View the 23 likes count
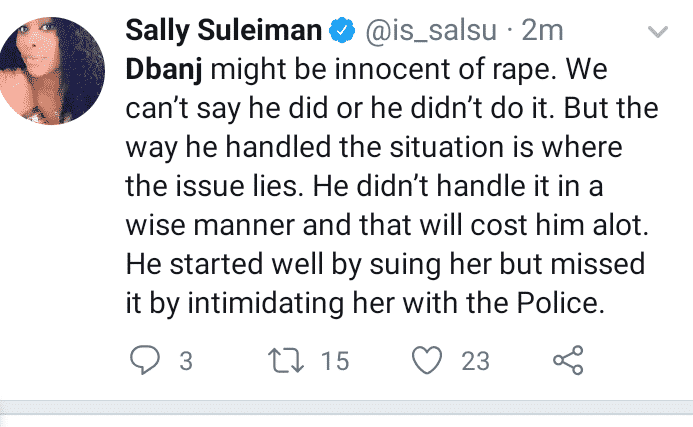 476,361
